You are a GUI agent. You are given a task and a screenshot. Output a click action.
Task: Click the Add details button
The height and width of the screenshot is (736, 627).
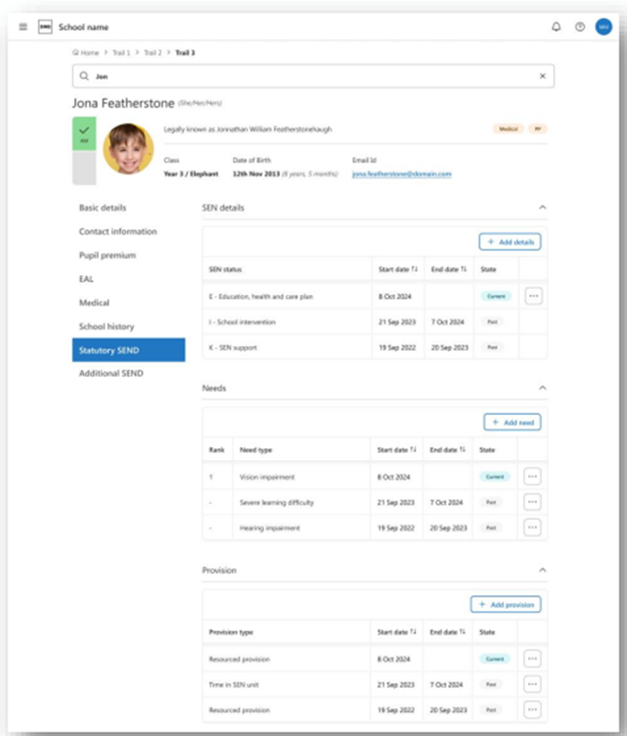[510, 242]
